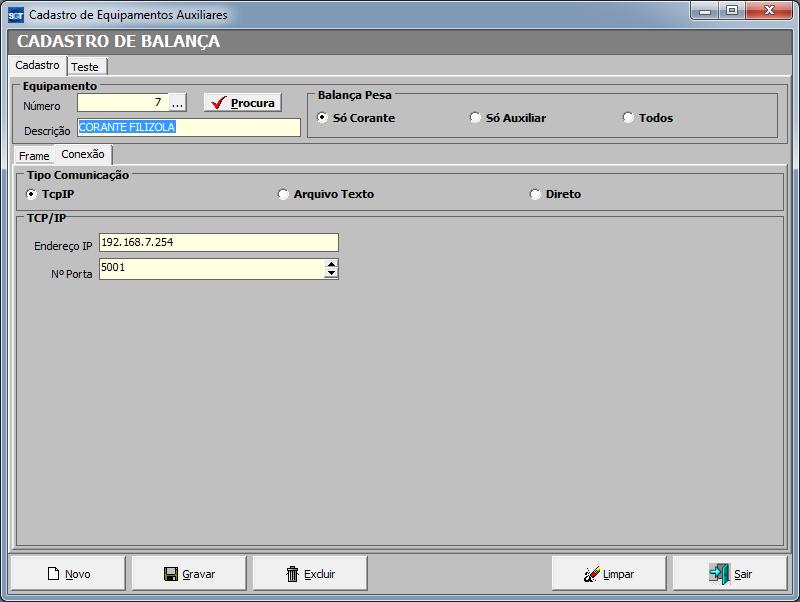Open the Frame tab
The width and height of the screenshot is (800, 602).
[34, 156]
